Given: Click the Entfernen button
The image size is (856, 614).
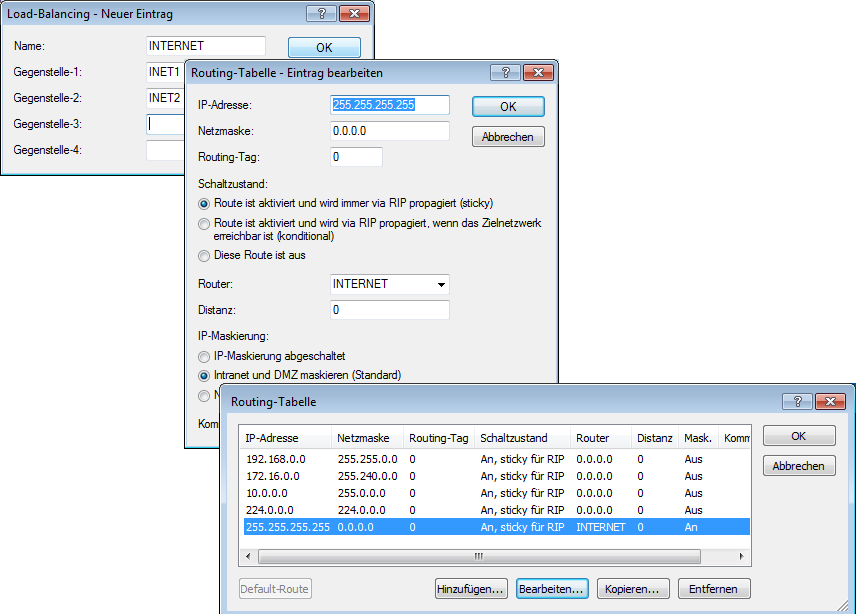Looking at the screenshot, I should (x=714, y=589).
